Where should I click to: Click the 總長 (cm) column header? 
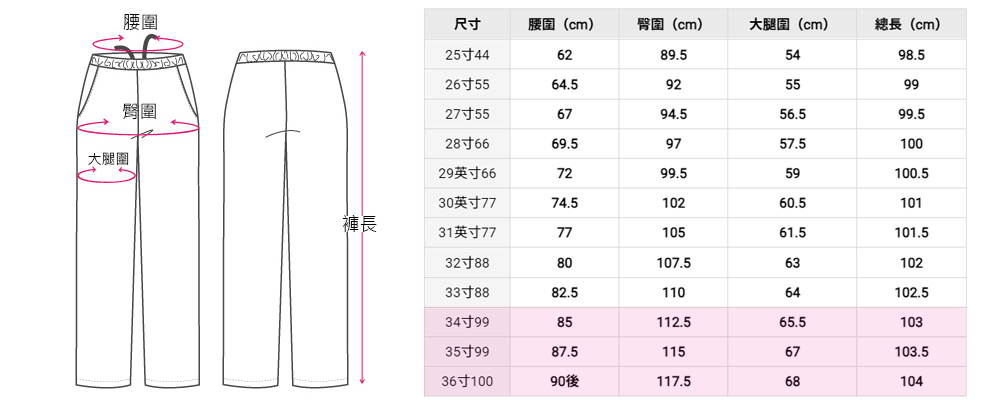click(x=910, y=24)
